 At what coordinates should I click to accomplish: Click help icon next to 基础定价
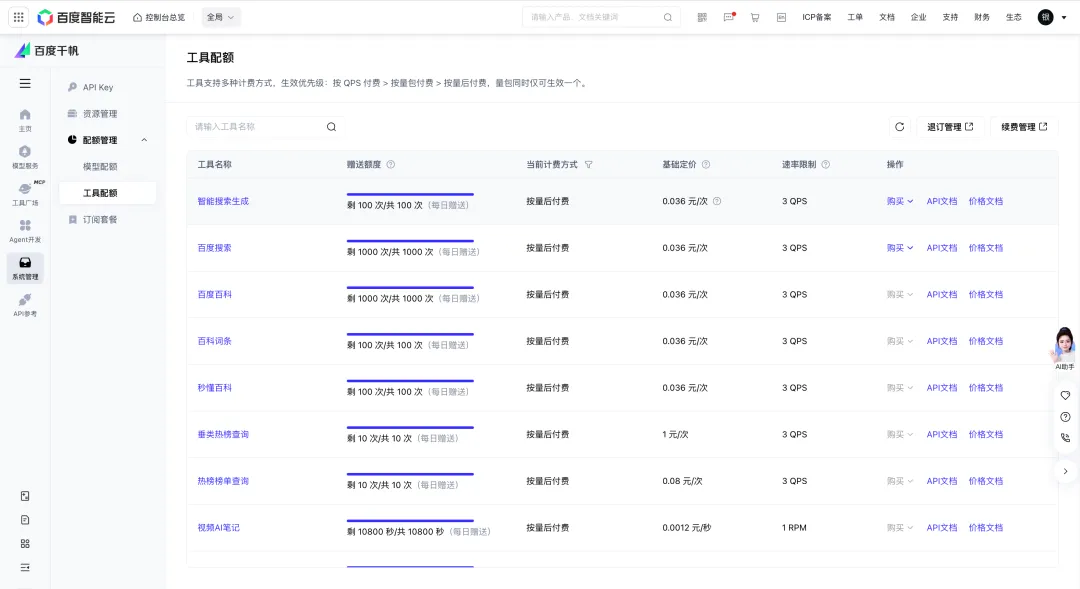point(706,165)
